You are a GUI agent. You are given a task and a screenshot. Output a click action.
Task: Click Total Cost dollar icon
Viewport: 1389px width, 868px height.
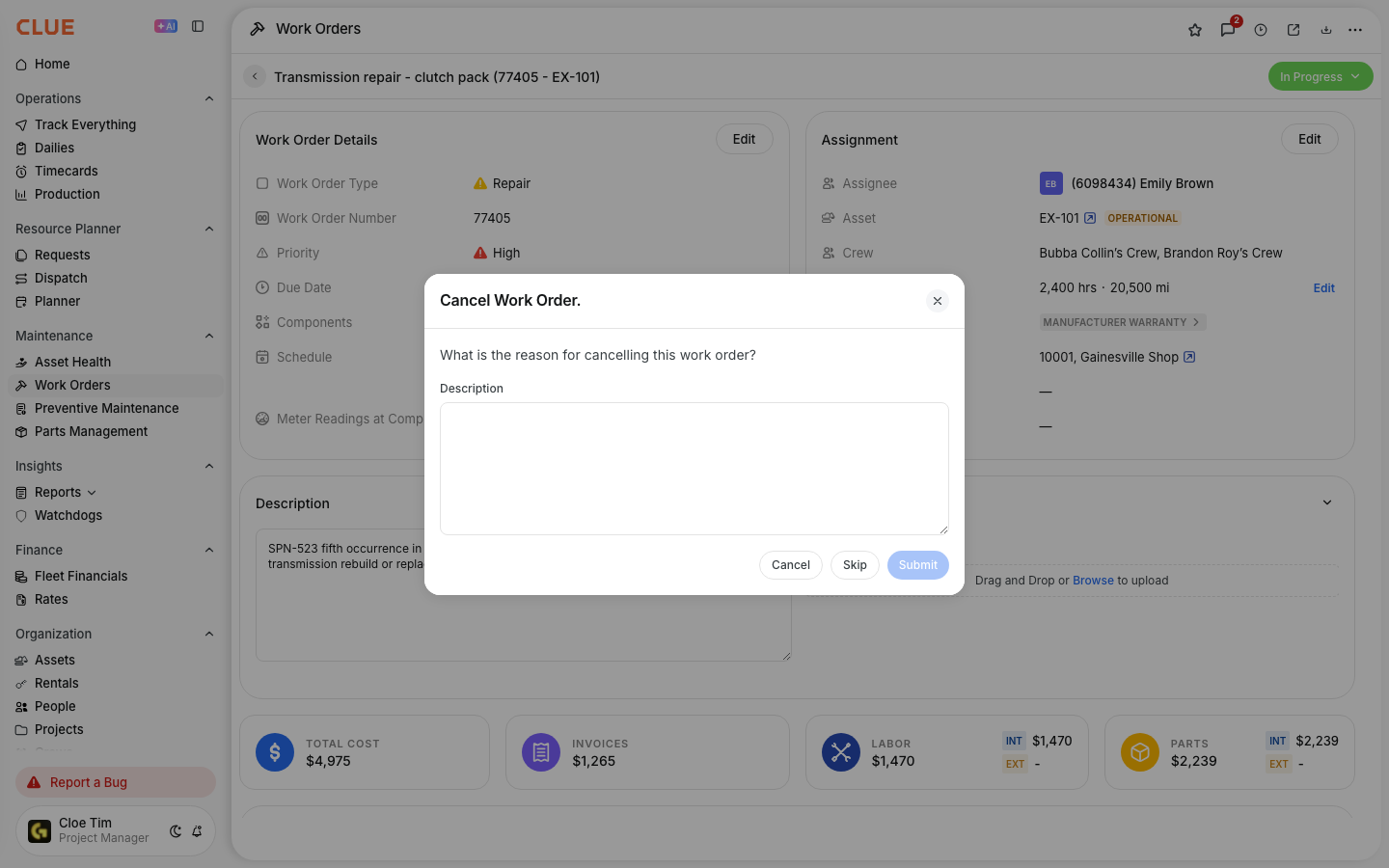coord(275,752)
